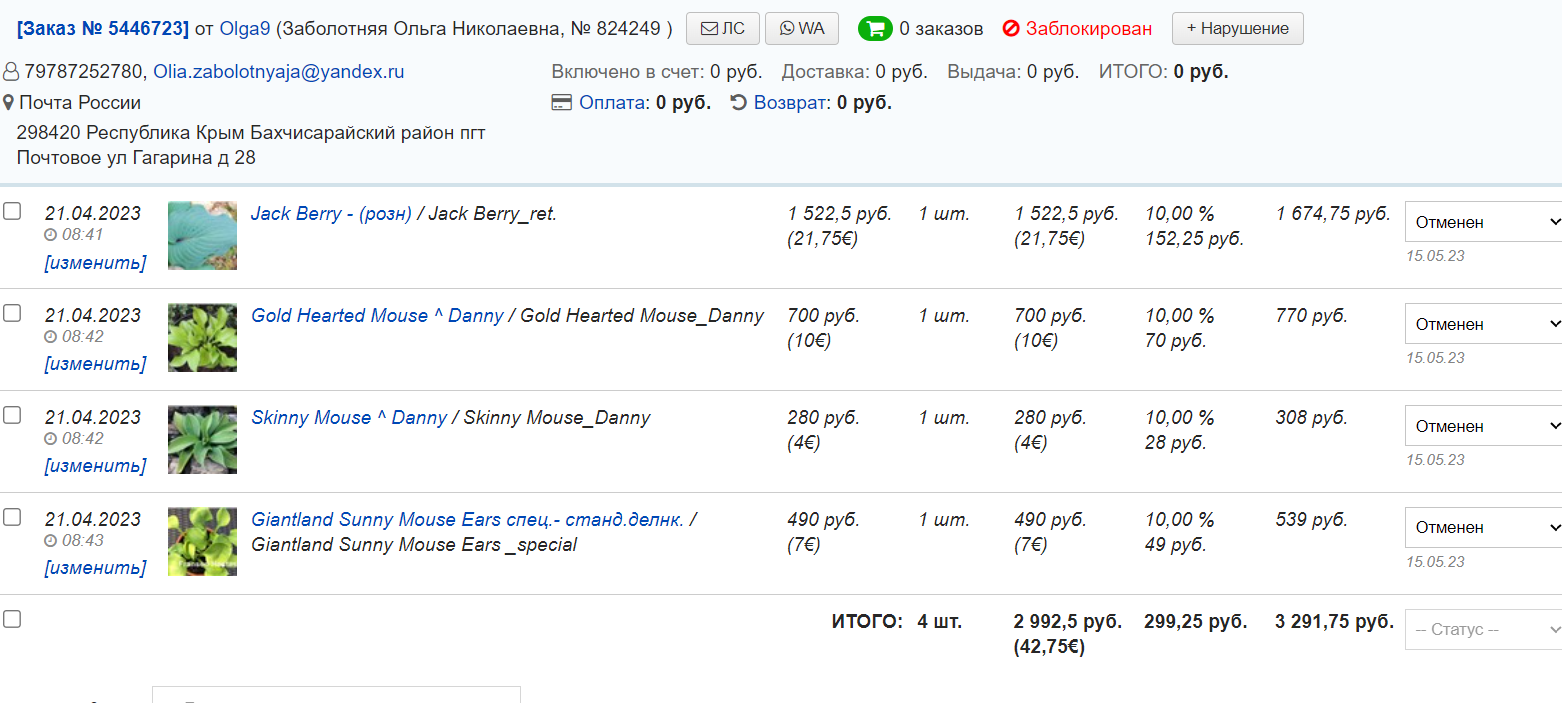The image size is (1562, 703).
Task: Click the green shopping cart orders icon
Action: click(875, 29)
